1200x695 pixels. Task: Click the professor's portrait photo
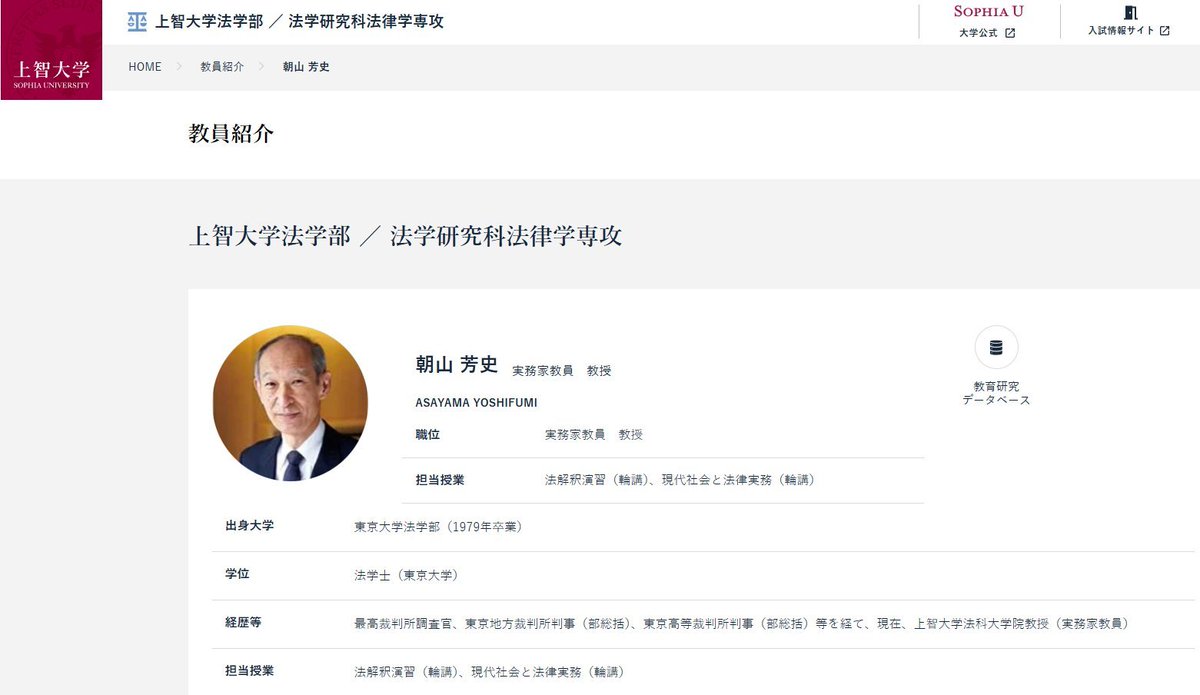click(290, 403)
